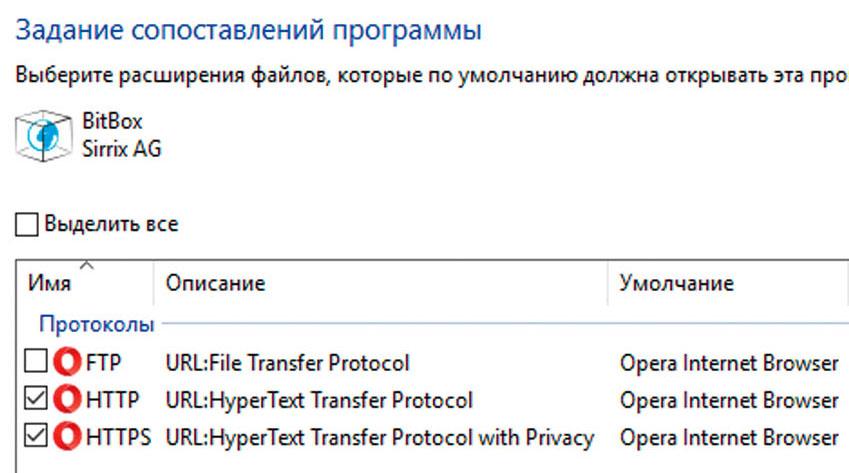Sort by the 'Описание' column header
This screenshot has height=473, width=849.
coord(215,284)
